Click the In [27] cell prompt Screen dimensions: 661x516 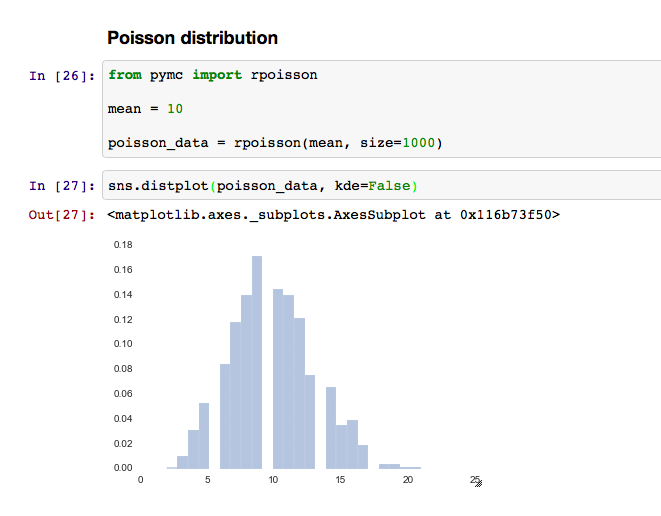click(62, 186)
